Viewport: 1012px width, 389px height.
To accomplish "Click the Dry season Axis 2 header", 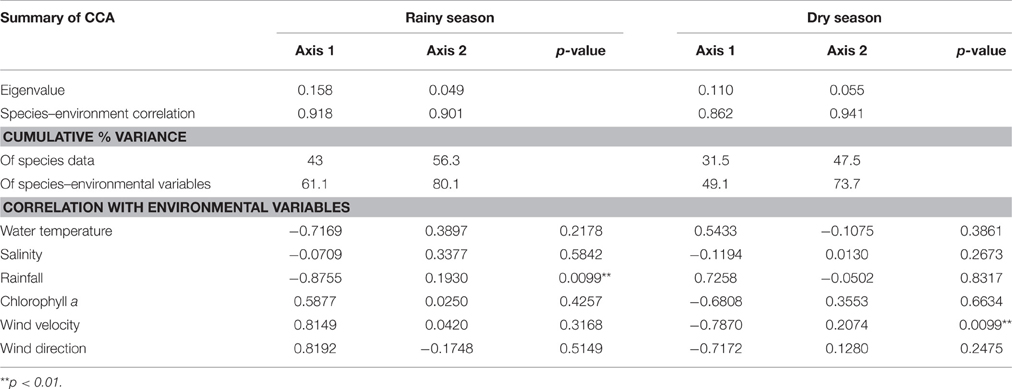I will tap(847, 50).
